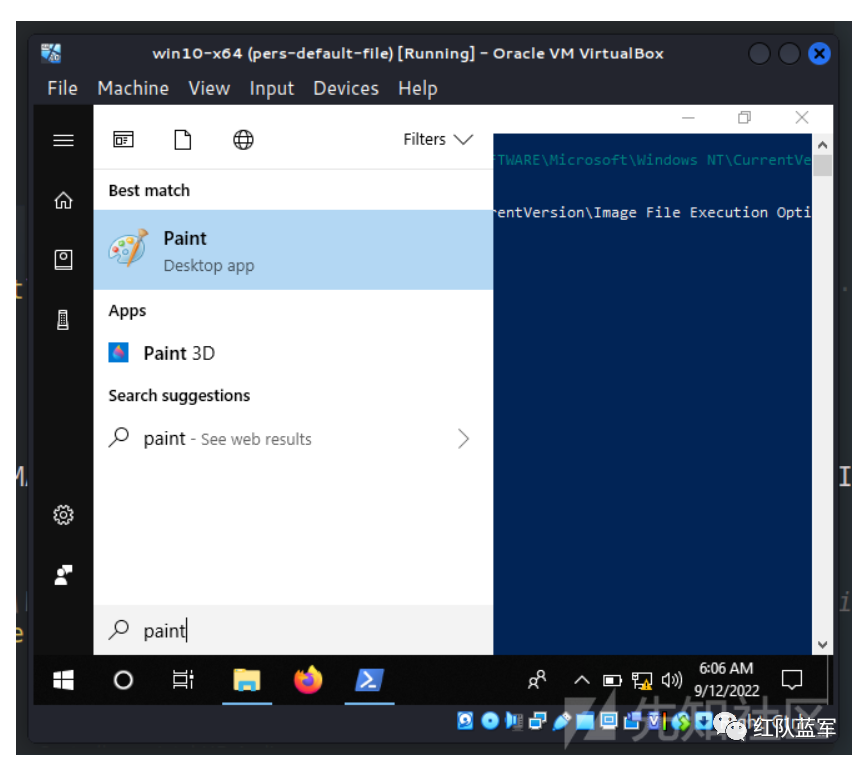Switch to PowerShell on taskbar

[369, 680]
